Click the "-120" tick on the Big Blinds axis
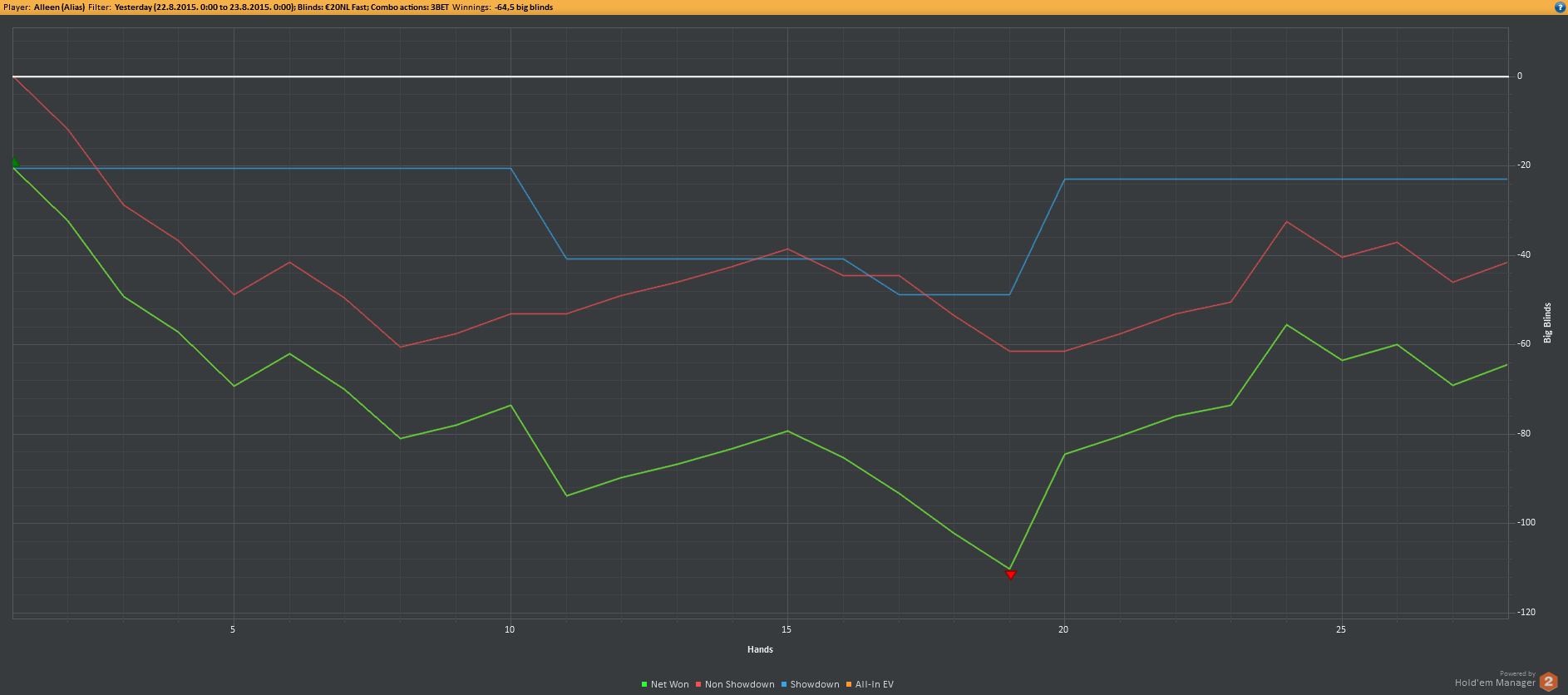Image resolution: width=1568 pixels, height=695 pixels. [x=1526, y=612]
